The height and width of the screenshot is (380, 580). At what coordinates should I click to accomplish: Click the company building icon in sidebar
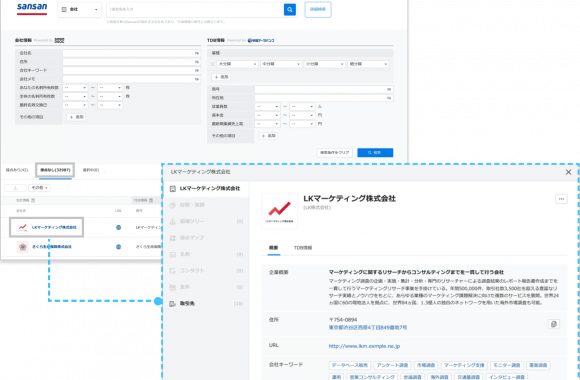[x=172, y=189]
